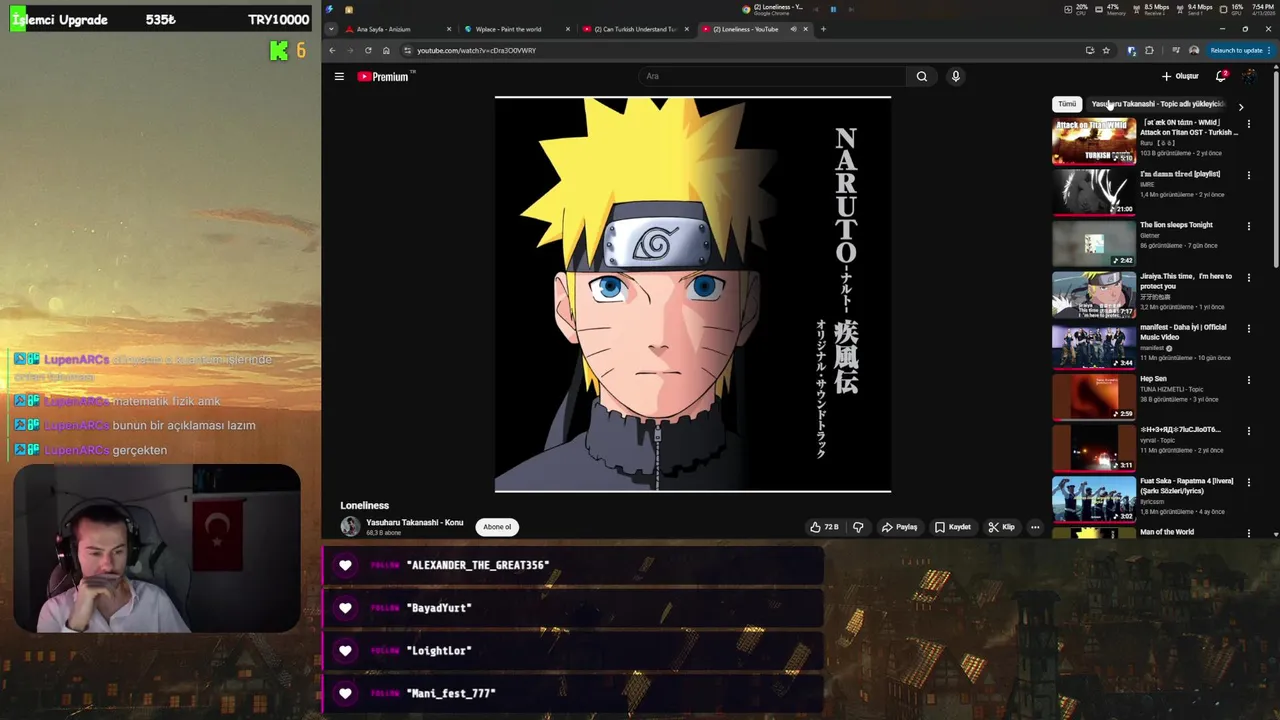1280x720 pixels.
Task: Switch to the Can Turkish Understand tab
Action: (636, 29)
